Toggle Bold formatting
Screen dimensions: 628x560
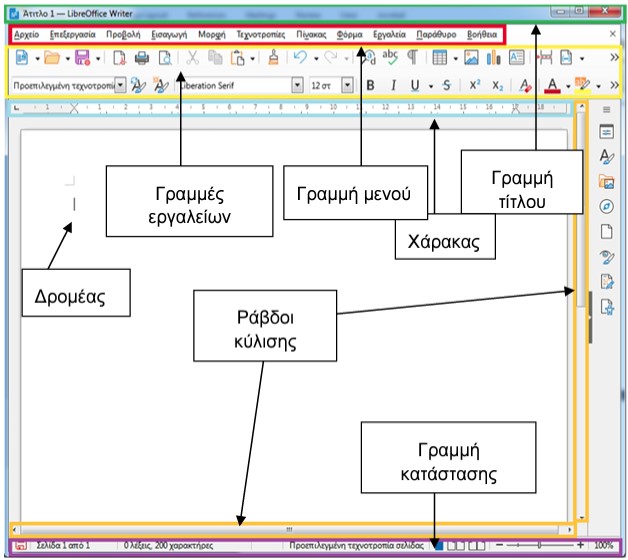[370, 85]
